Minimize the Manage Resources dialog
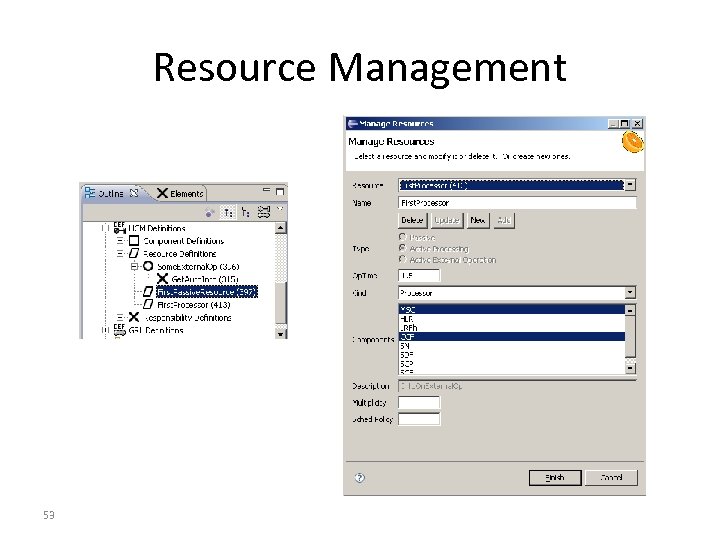 point(613,123)
